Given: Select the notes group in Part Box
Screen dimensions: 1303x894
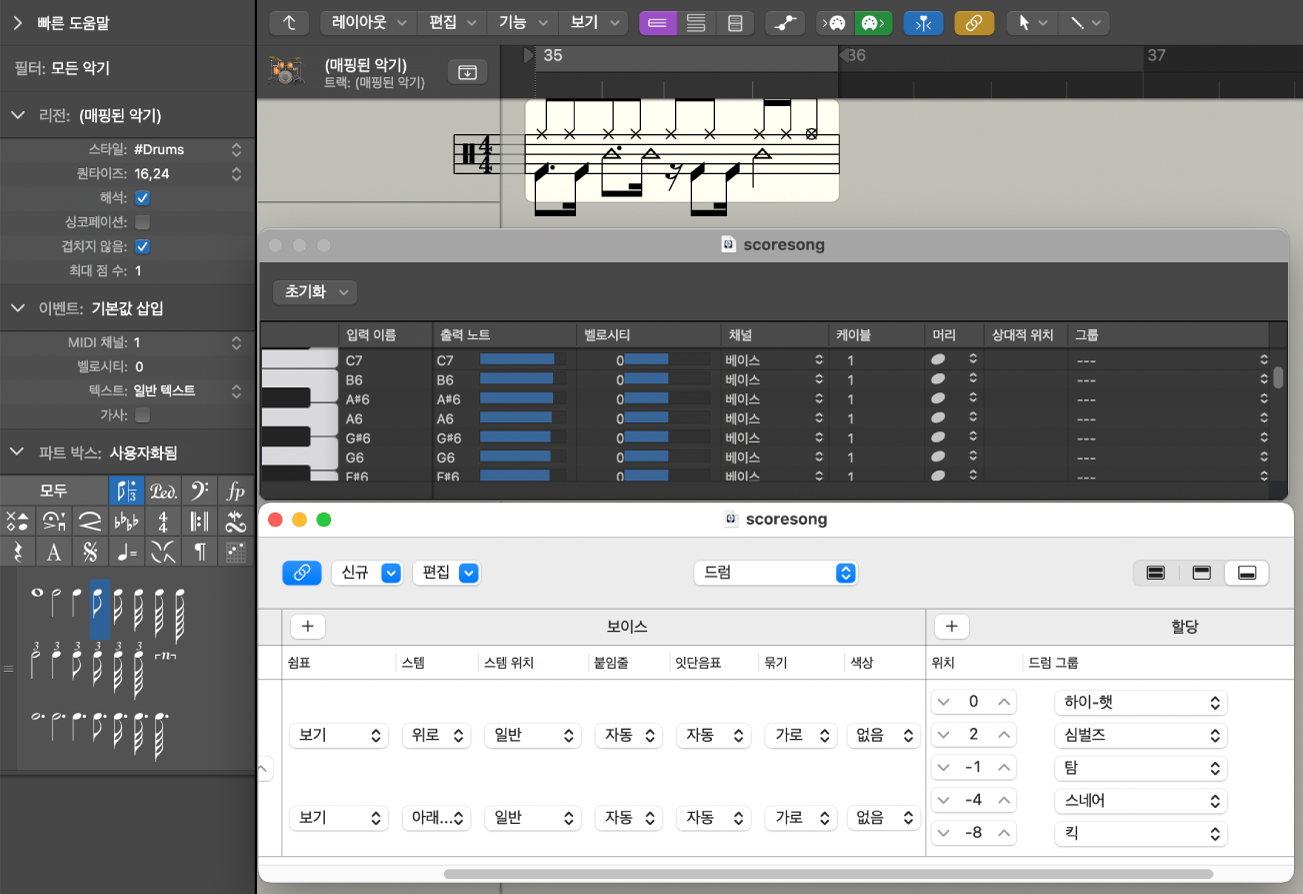Looking at the screenshot, I should pyautogui.click(x=126, y=491).
